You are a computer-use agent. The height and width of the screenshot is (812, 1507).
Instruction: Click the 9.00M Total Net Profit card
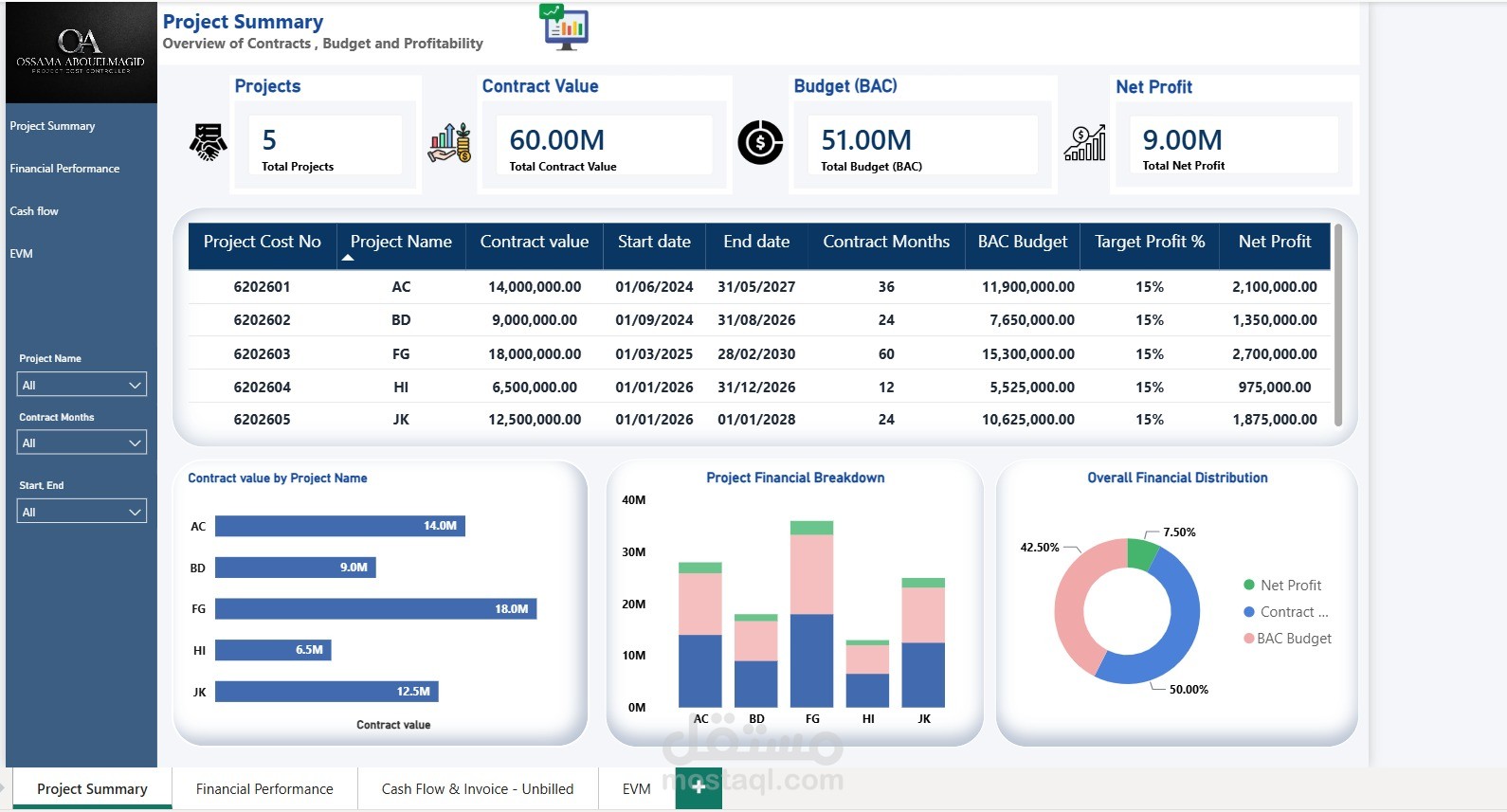pyautogui.click(x=1234, y=145)
